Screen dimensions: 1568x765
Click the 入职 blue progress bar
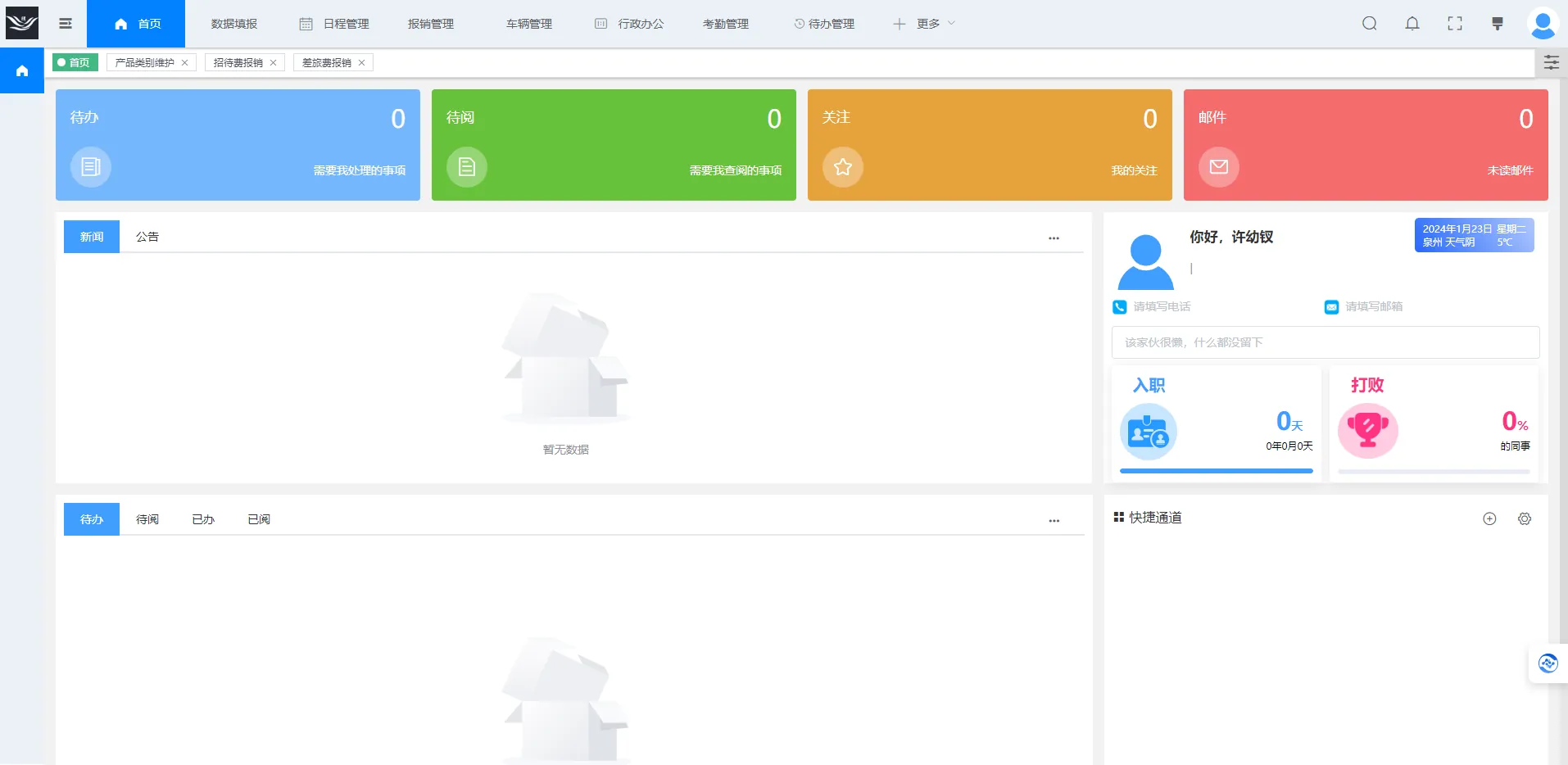[x=1217, y=471]
